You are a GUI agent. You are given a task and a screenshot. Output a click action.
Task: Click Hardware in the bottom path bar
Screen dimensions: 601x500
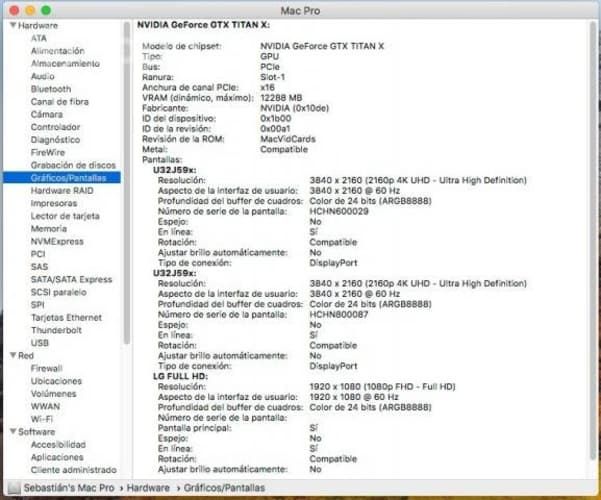(148, 487)
